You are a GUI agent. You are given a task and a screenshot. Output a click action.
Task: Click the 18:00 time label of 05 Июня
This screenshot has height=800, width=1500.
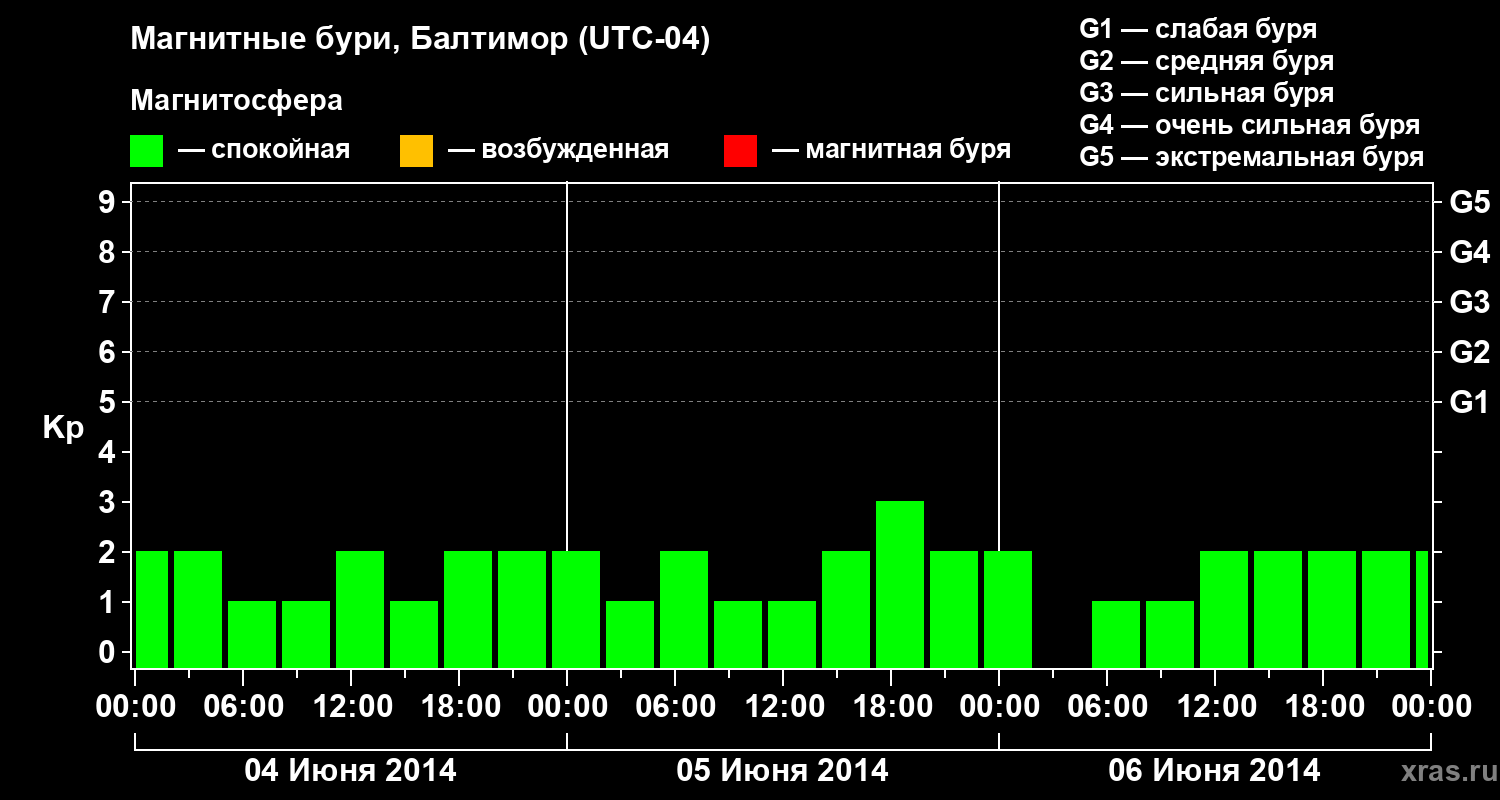click(x=891, y=707)
